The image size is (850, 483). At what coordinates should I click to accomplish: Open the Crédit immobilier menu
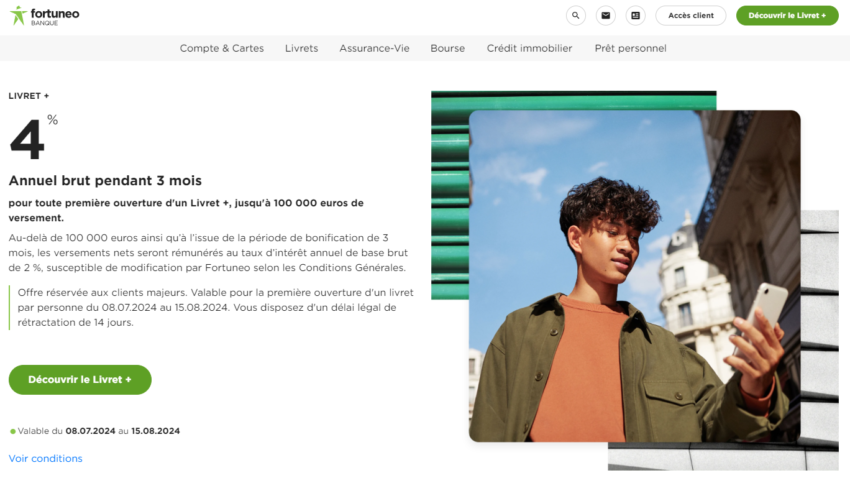[529, 48]
